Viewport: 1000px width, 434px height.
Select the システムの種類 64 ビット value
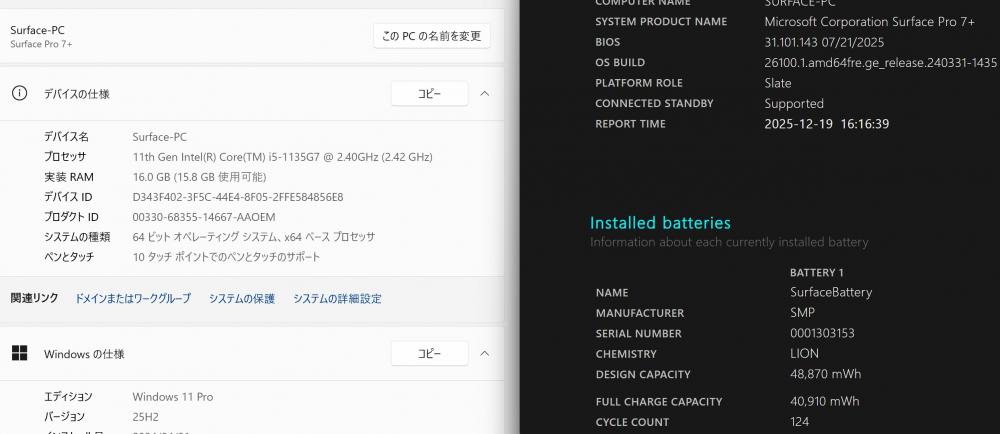click(254, 237)
